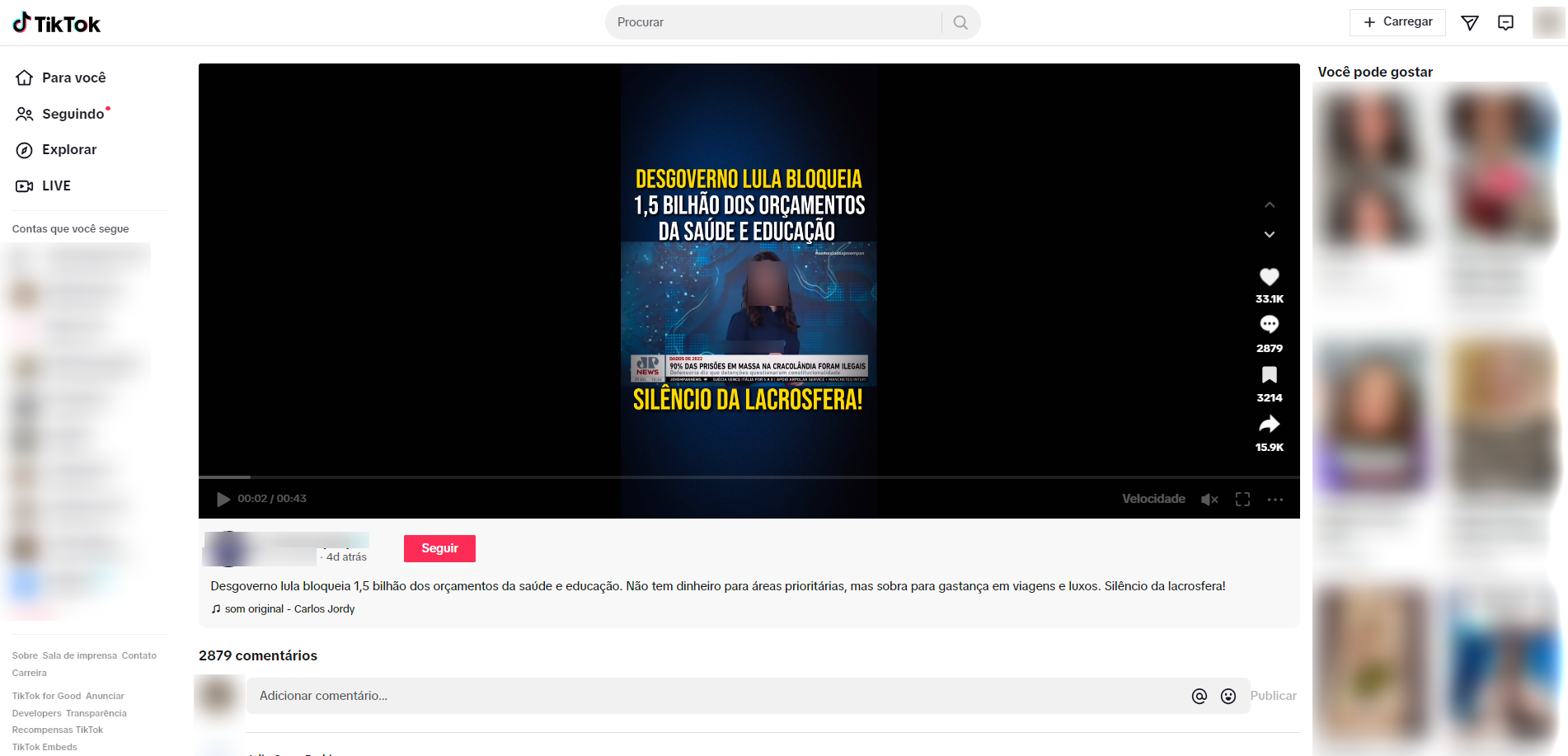Open the inbox messages icon
The height and width of the screenshot is (756, 1568).
point(1505,23)
